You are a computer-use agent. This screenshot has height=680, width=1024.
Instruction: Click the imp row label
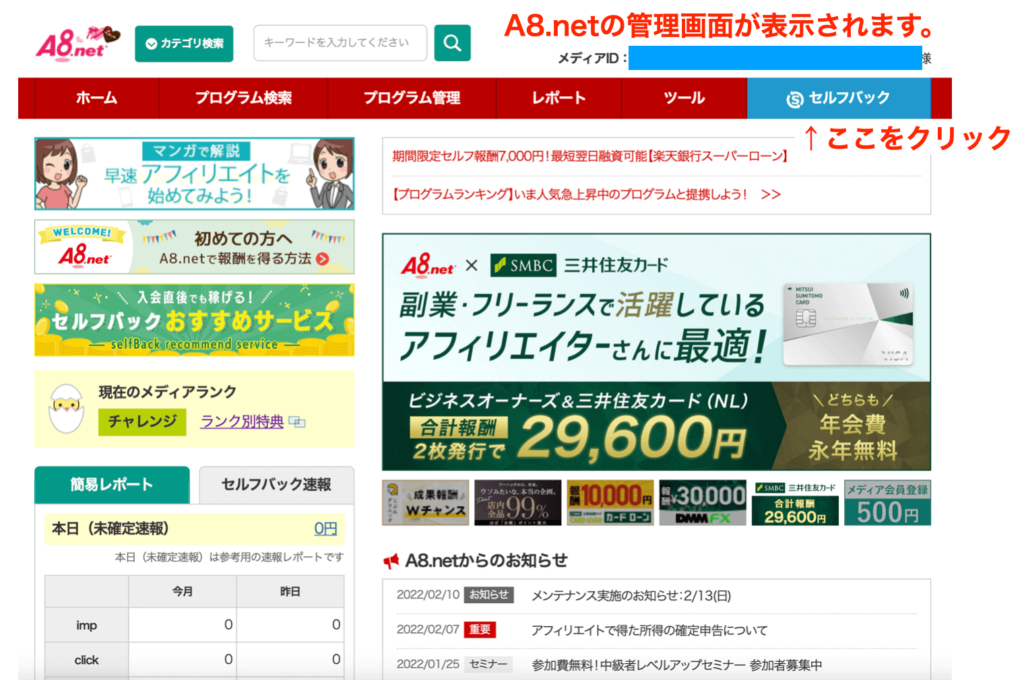(86, 625)
